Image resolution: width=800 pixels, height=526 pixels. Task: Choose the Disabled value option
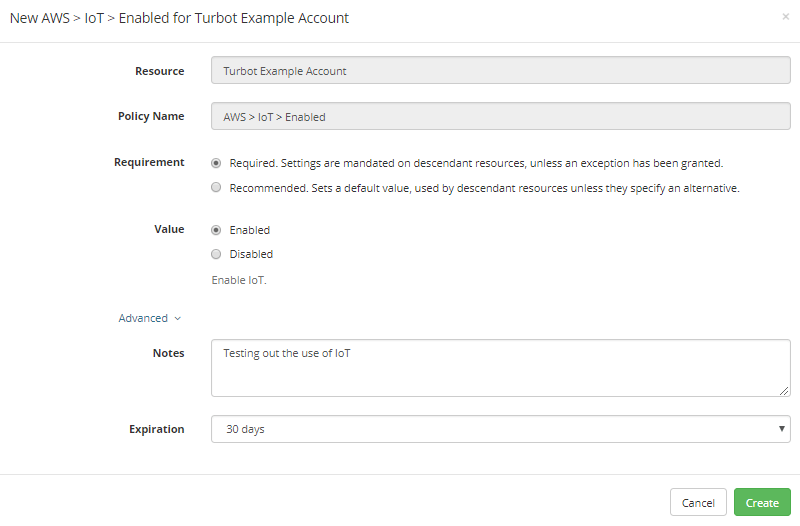pyautogui.click(x=216, y=254)
